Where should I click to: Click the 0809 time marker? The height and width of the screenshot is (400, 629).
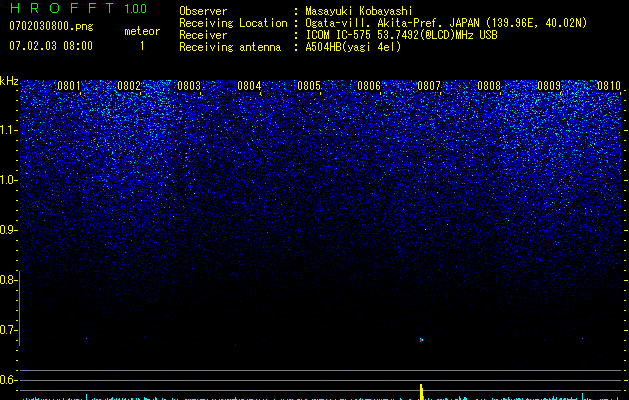549,86
